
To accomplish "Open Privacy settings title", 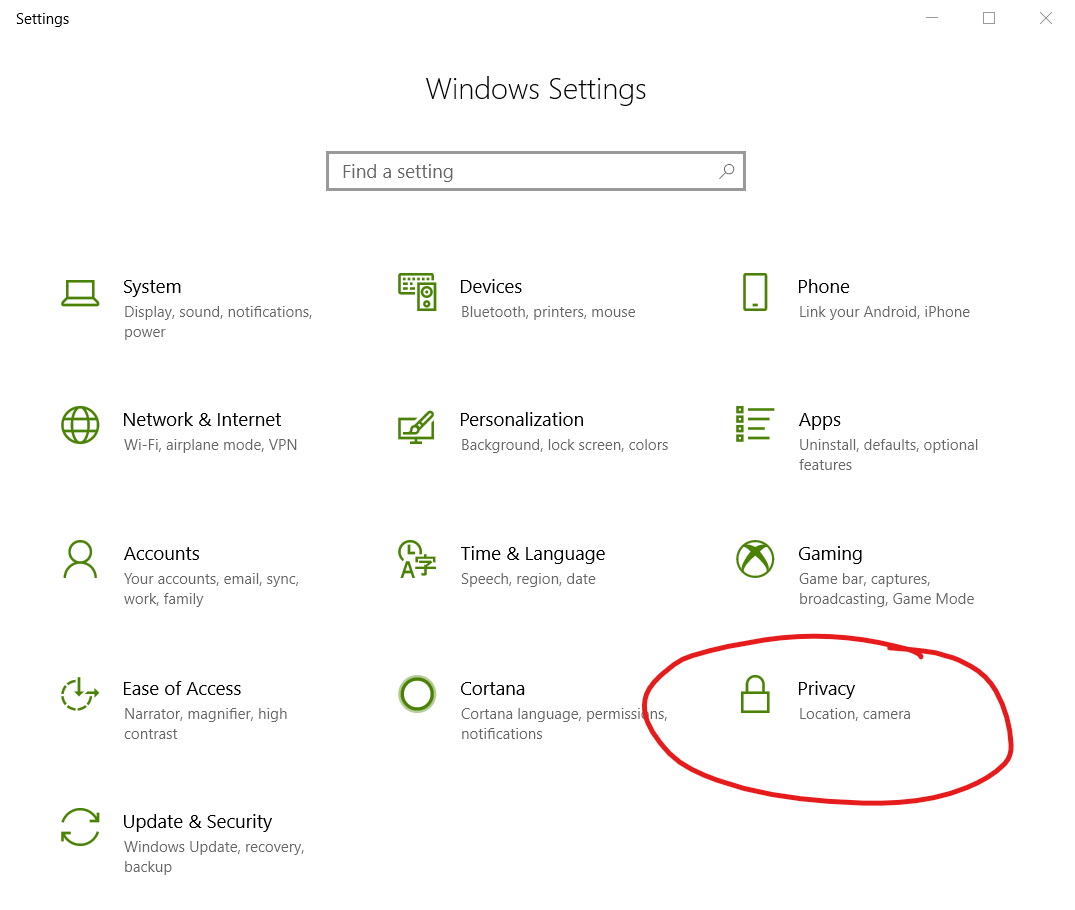I will click(826, 689).
